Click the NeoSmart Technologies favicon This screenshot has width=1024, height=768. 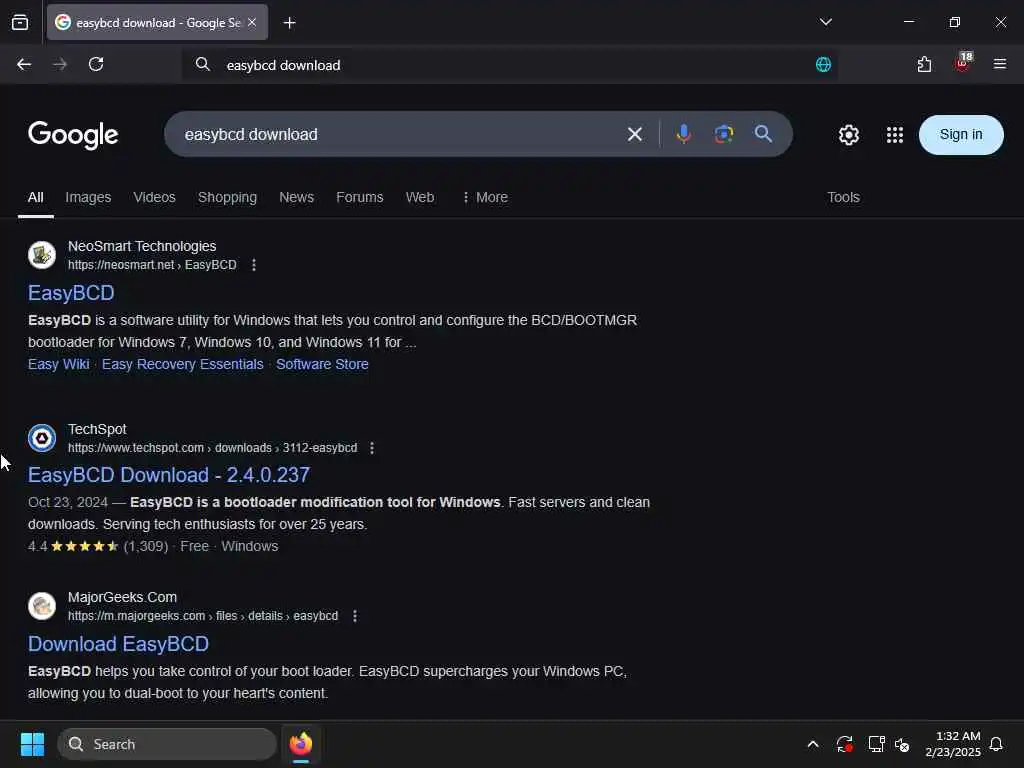(x=42, y=255)
